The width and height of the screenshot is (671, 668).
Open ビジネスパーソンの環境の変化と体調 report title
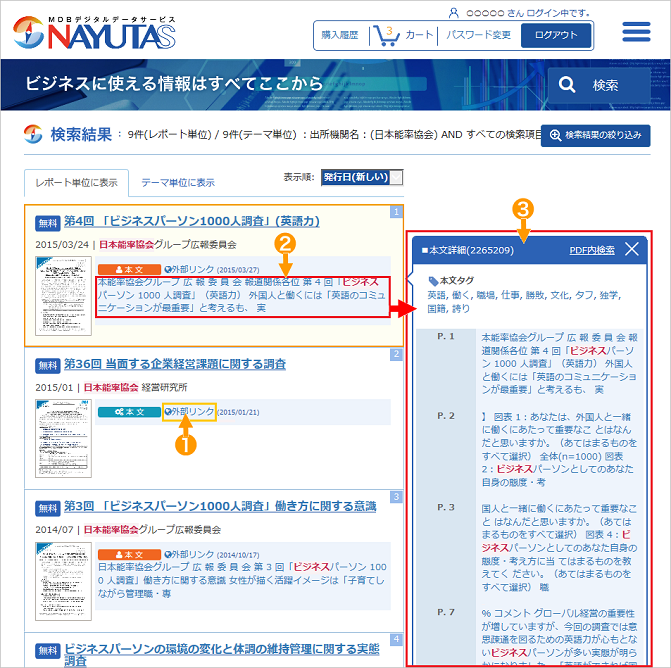[x=222, y=655]
